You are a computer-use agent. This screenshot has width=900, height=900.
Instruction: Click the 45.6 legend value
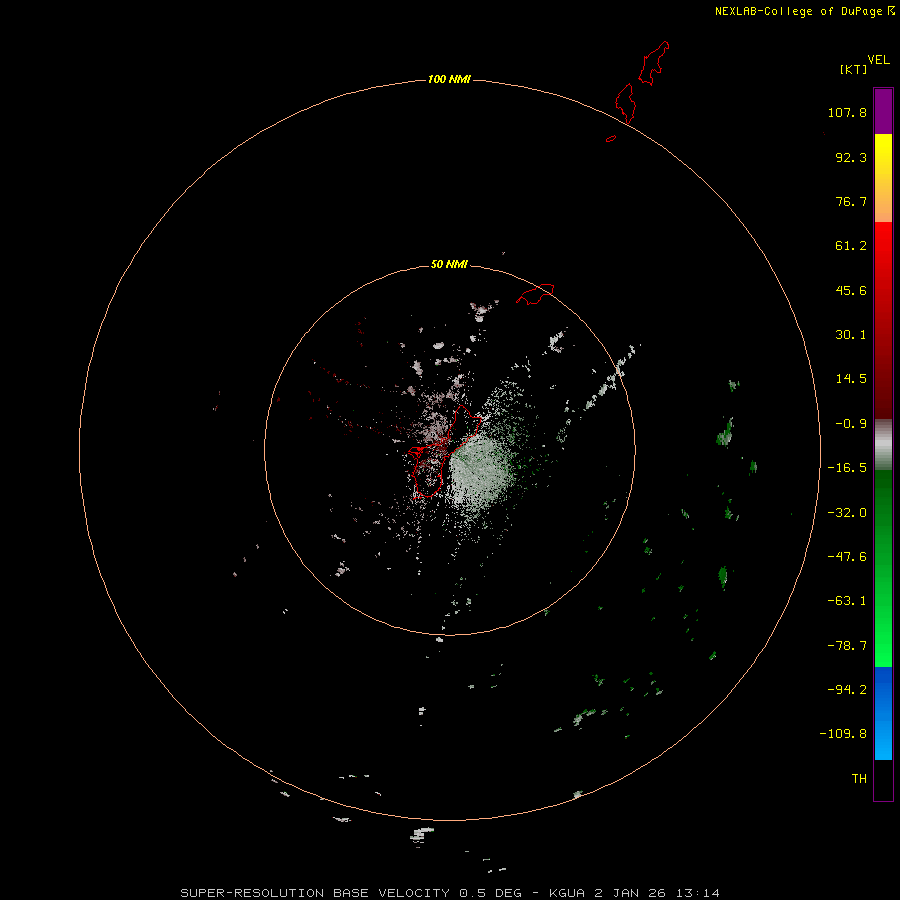(851, 290)
